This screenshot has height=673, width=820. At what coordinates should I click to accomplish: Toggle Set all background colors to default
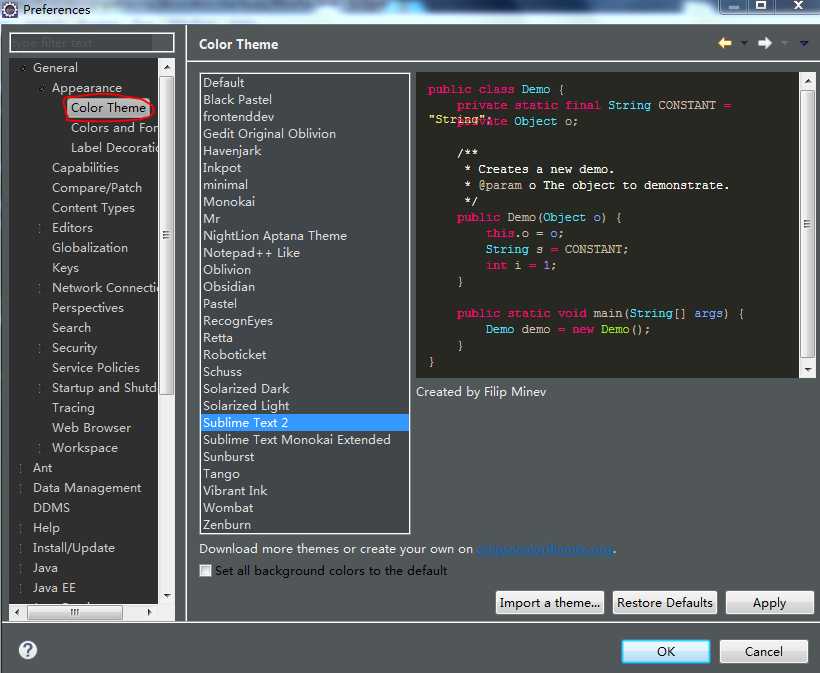[206, 570]
